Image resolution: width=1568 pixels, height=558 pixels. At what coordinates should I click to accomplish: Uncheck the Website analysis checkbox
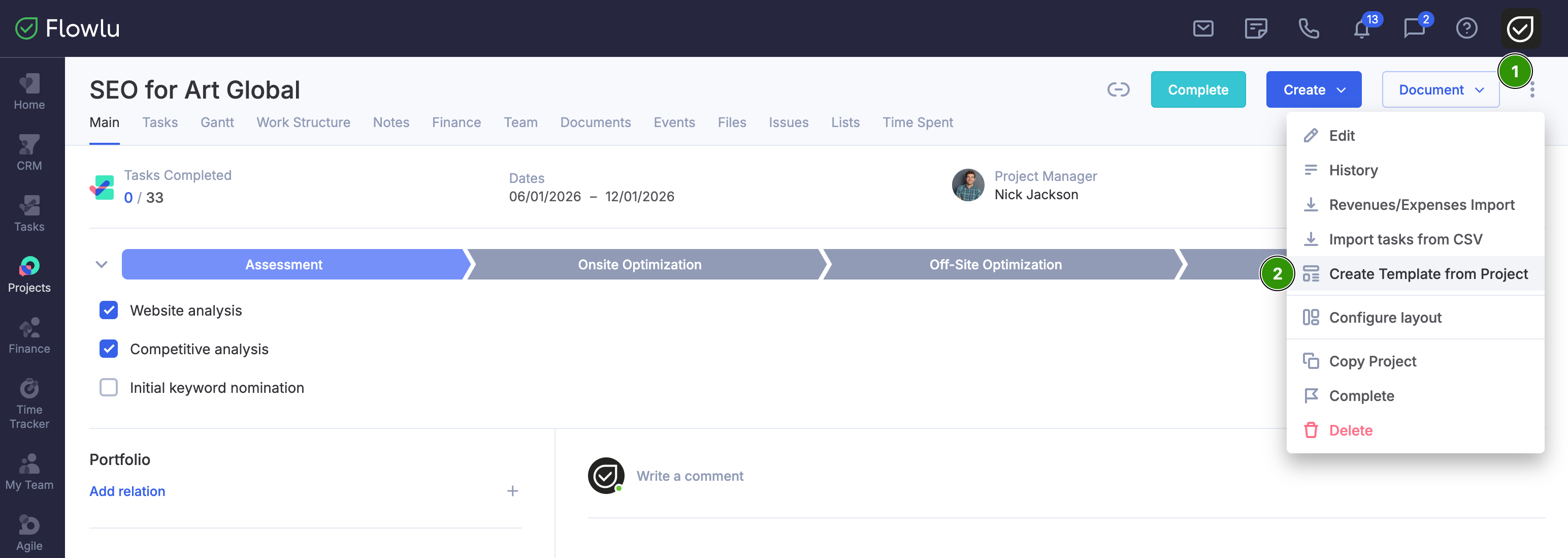pyautogui.click(x=108, y=310)
